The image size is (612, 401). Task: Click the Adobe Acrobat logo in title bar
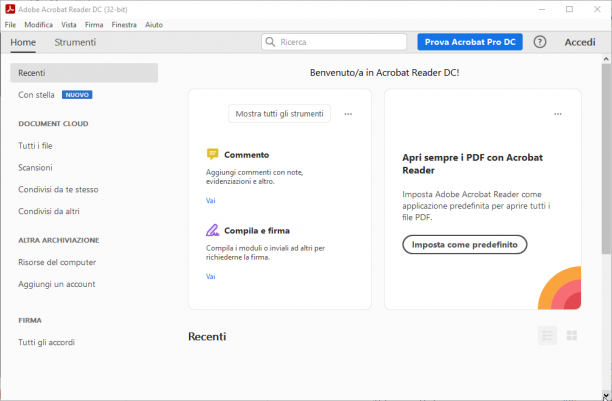click(10, 9)
